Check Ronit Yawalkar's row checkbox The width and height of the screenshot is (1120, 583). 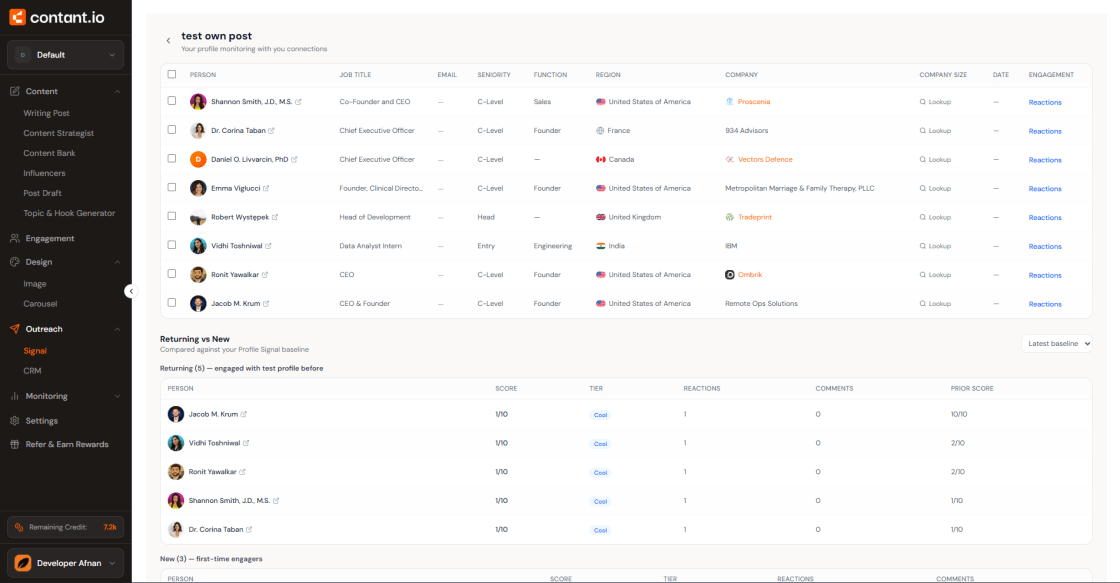(171, 274)
